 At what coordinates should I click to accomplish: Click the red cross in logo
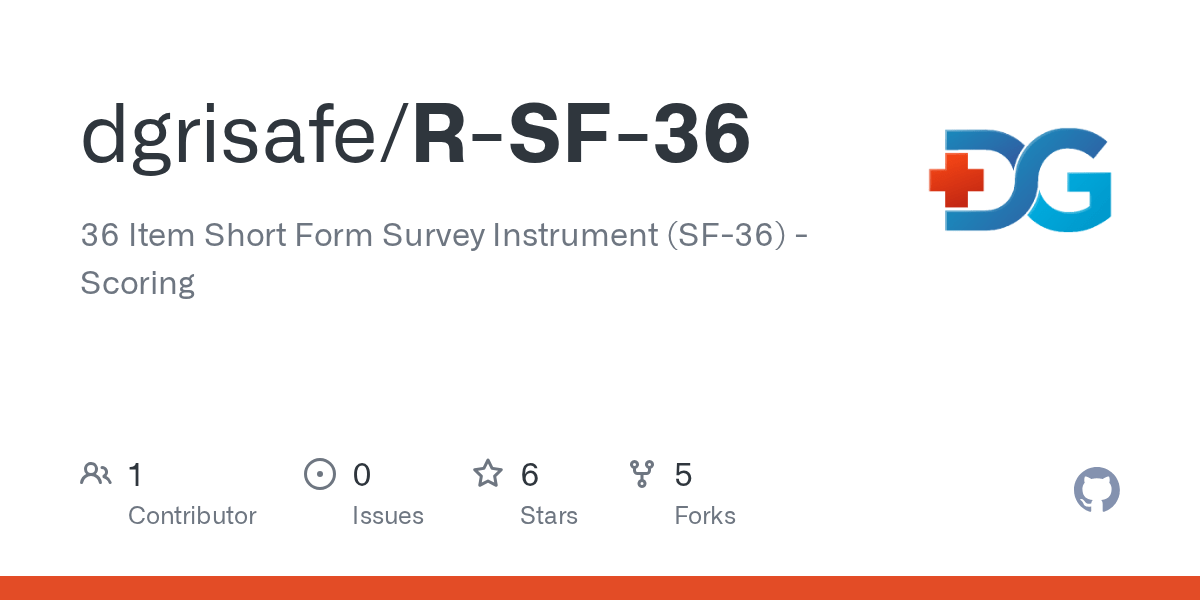pyautogui.click(x=956, y=180)
